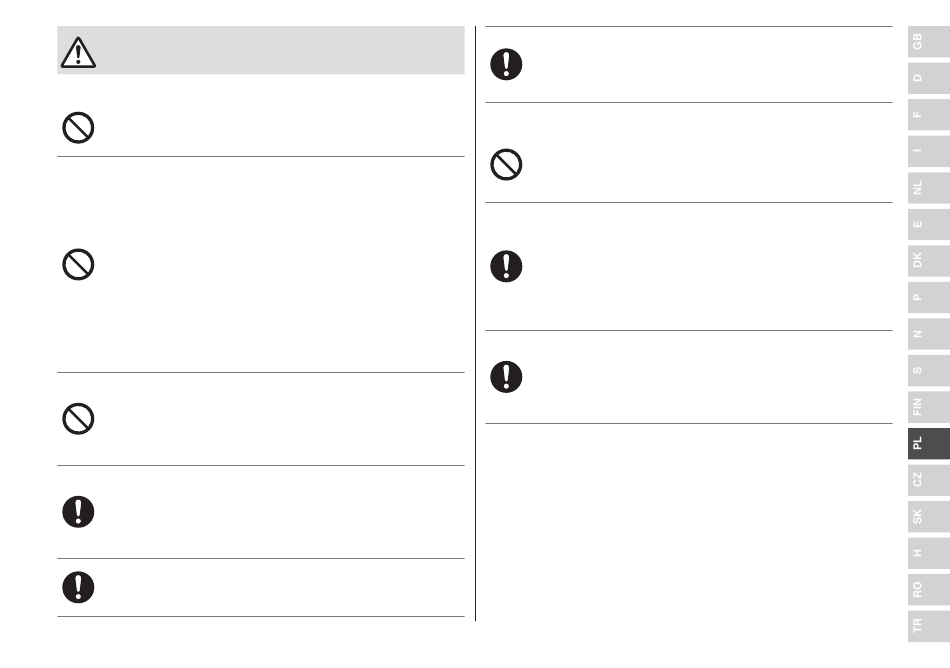Open the F language tab
Screen dimensions: 950x668
(929, 114)
